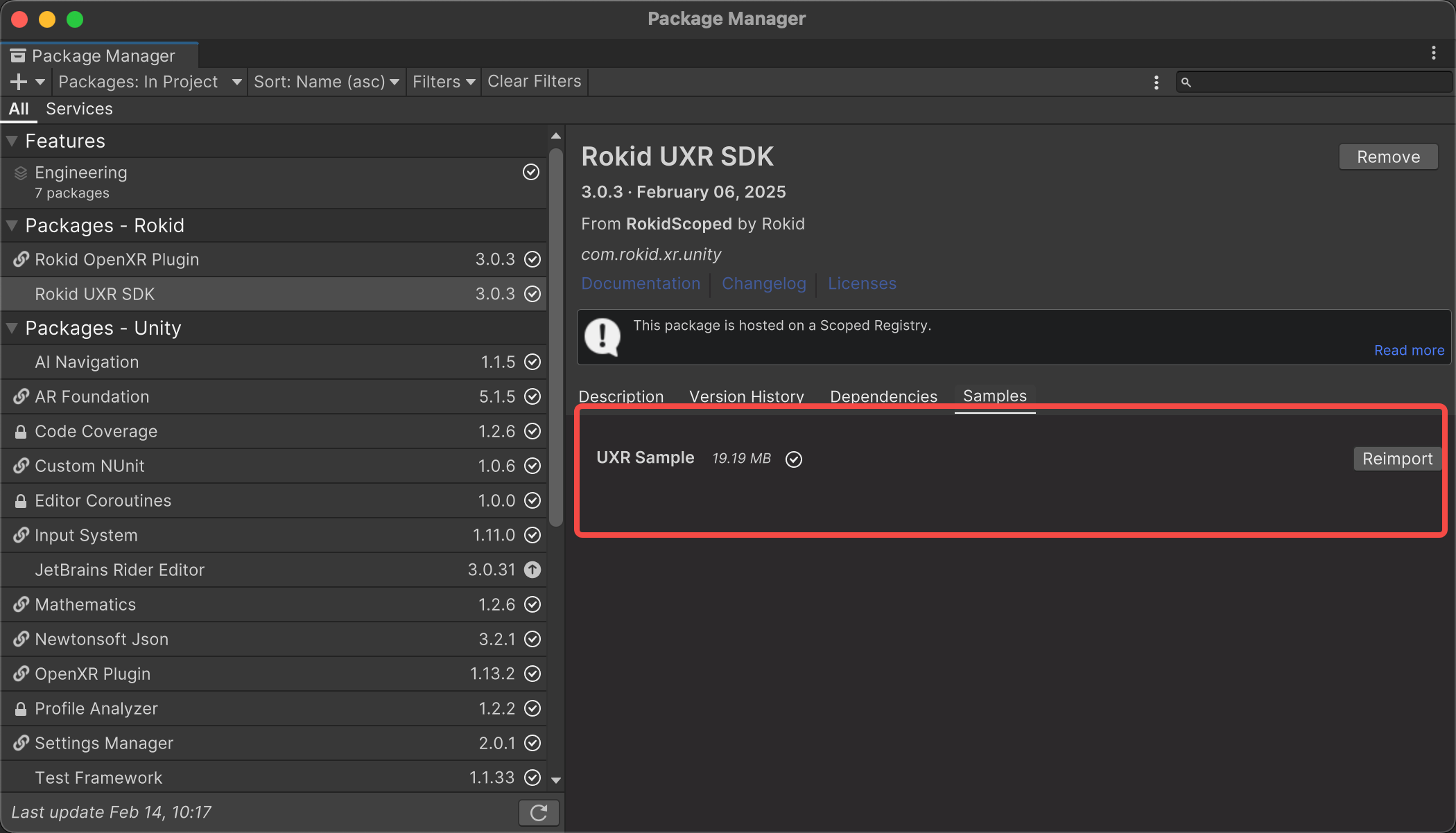This screenshot has width=1456, height=833.
Task: Click the magnifier search icon
Action: click(x=1186, y=82)
